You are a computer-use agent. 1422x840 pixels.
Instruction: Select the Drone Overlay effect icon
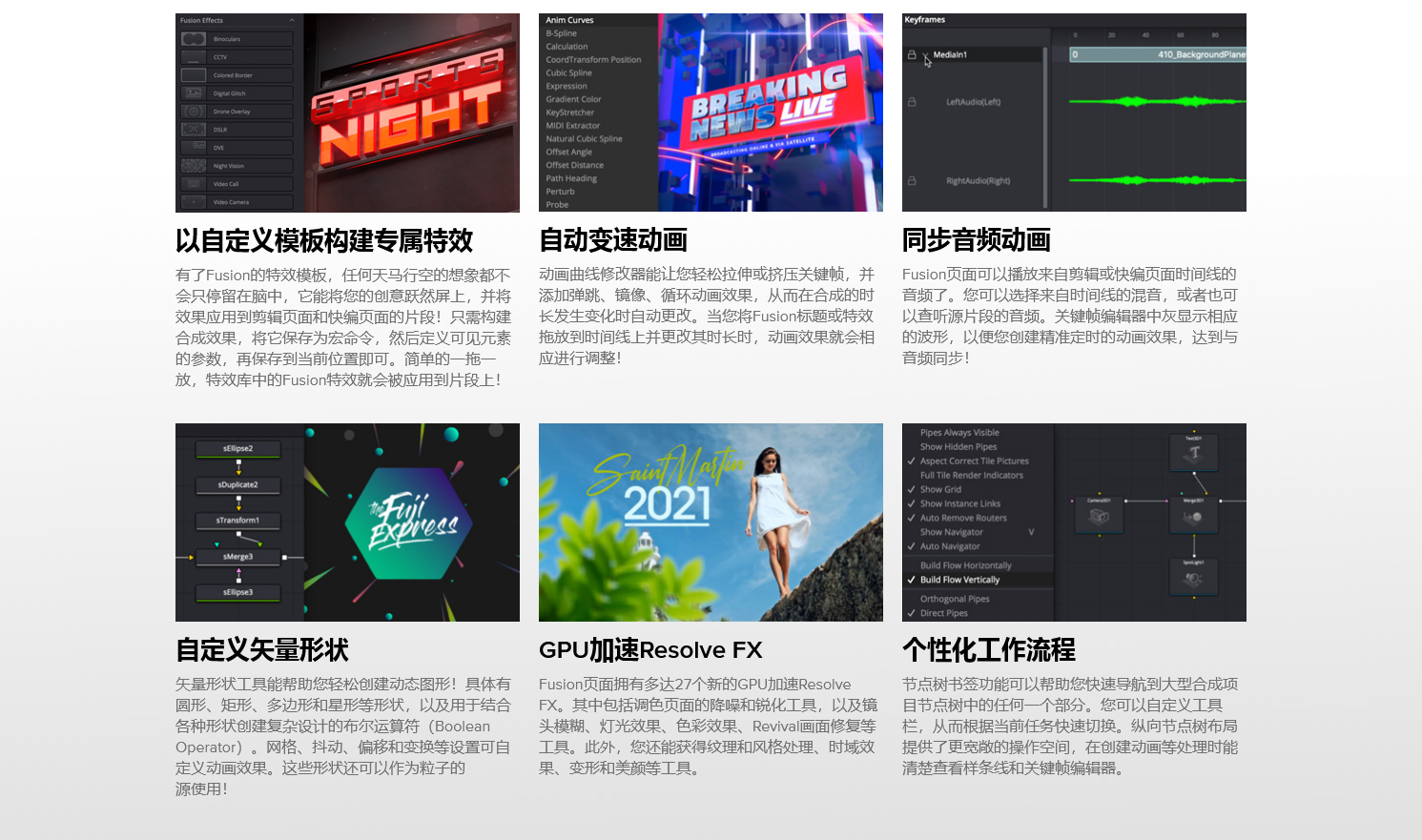194,112
